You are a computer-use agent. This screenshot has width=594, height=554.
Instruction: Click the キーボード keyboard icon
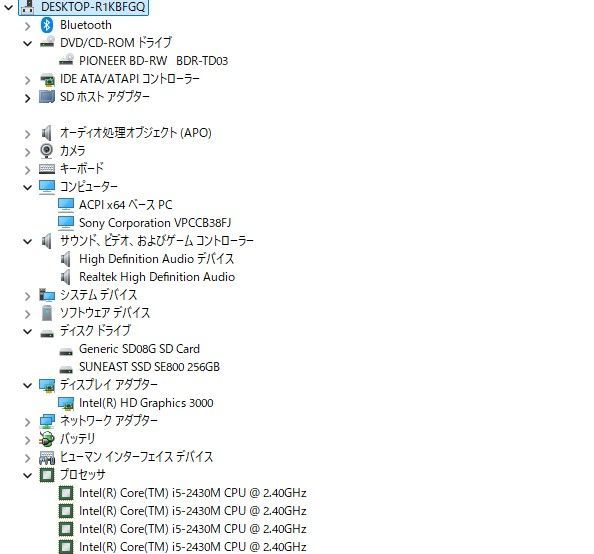tap(47, 169)
